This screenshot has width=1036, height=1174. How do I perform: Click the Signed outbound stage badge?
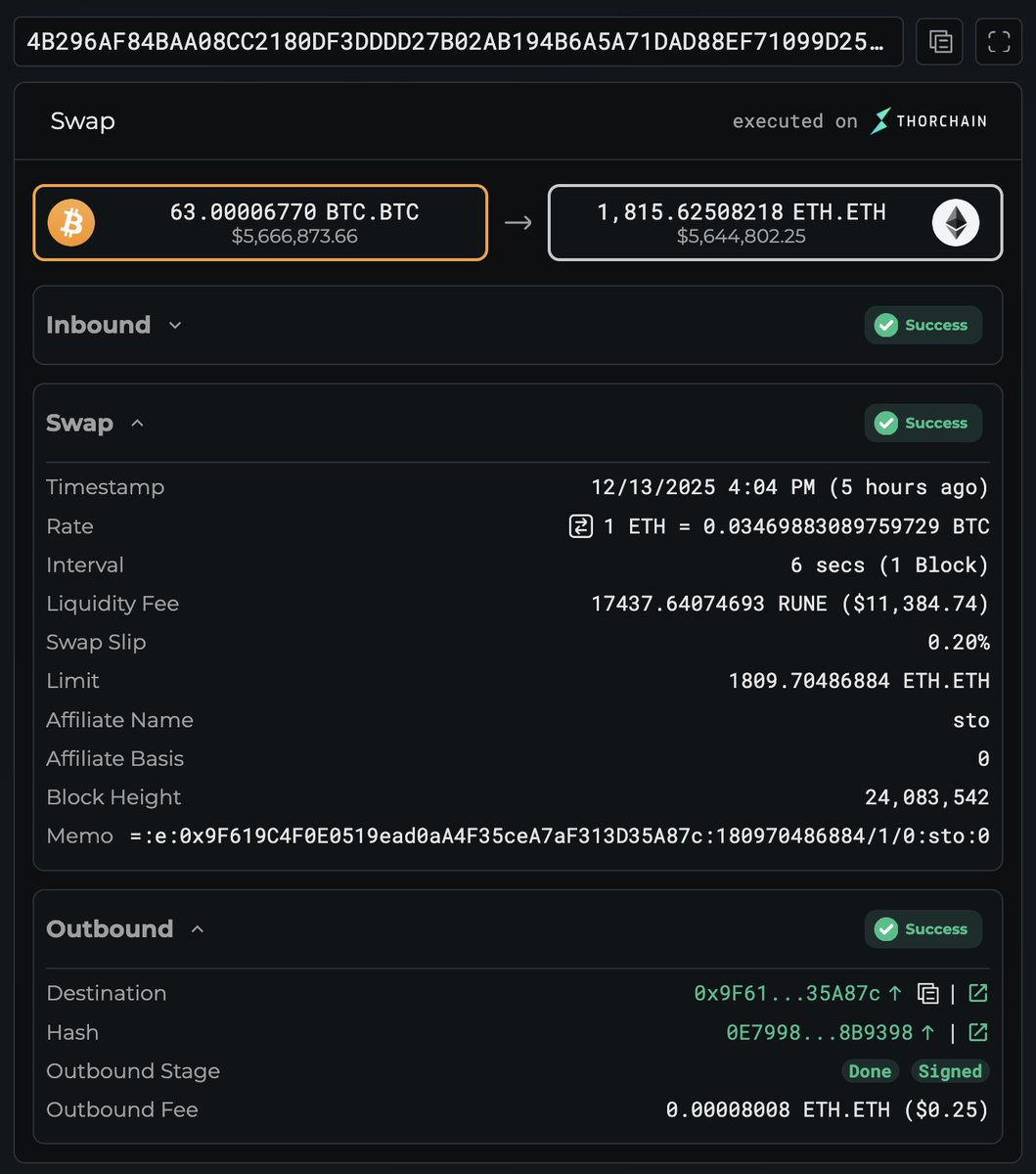pyautogui.click(x=950, y=1071)
